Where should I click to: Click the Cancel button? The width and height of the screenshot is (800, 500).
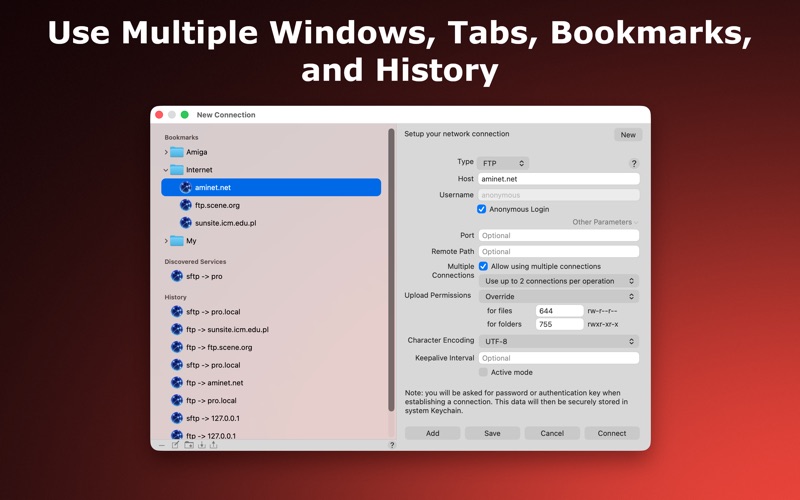click(552, 433)
